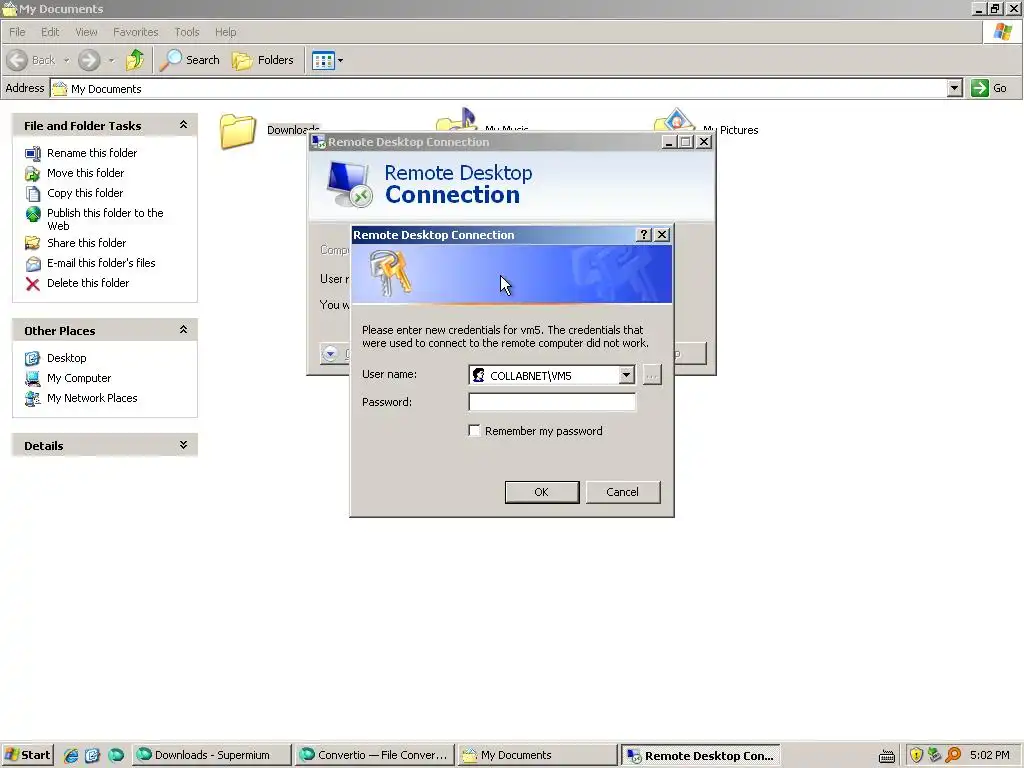Click the security shield tray icon
The width and height of the screenshot is (1024, 768).
pos(916,756)
